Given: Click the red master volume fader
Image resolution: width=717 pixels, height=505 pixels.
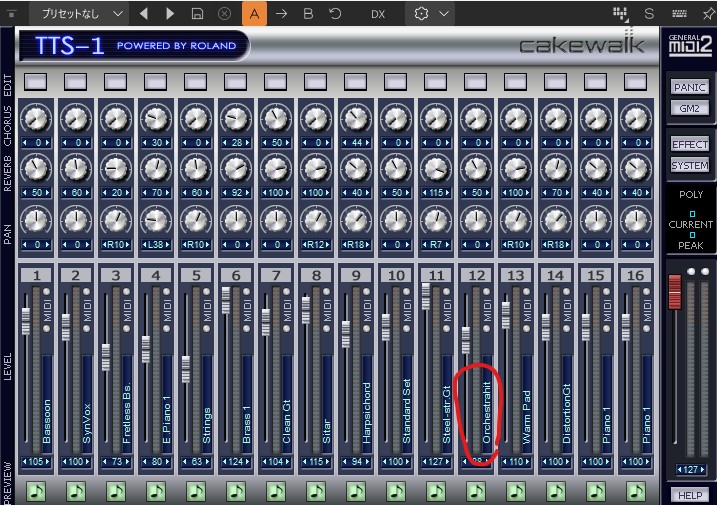Looking at the screenshot, I should click(x=675, y=291).
